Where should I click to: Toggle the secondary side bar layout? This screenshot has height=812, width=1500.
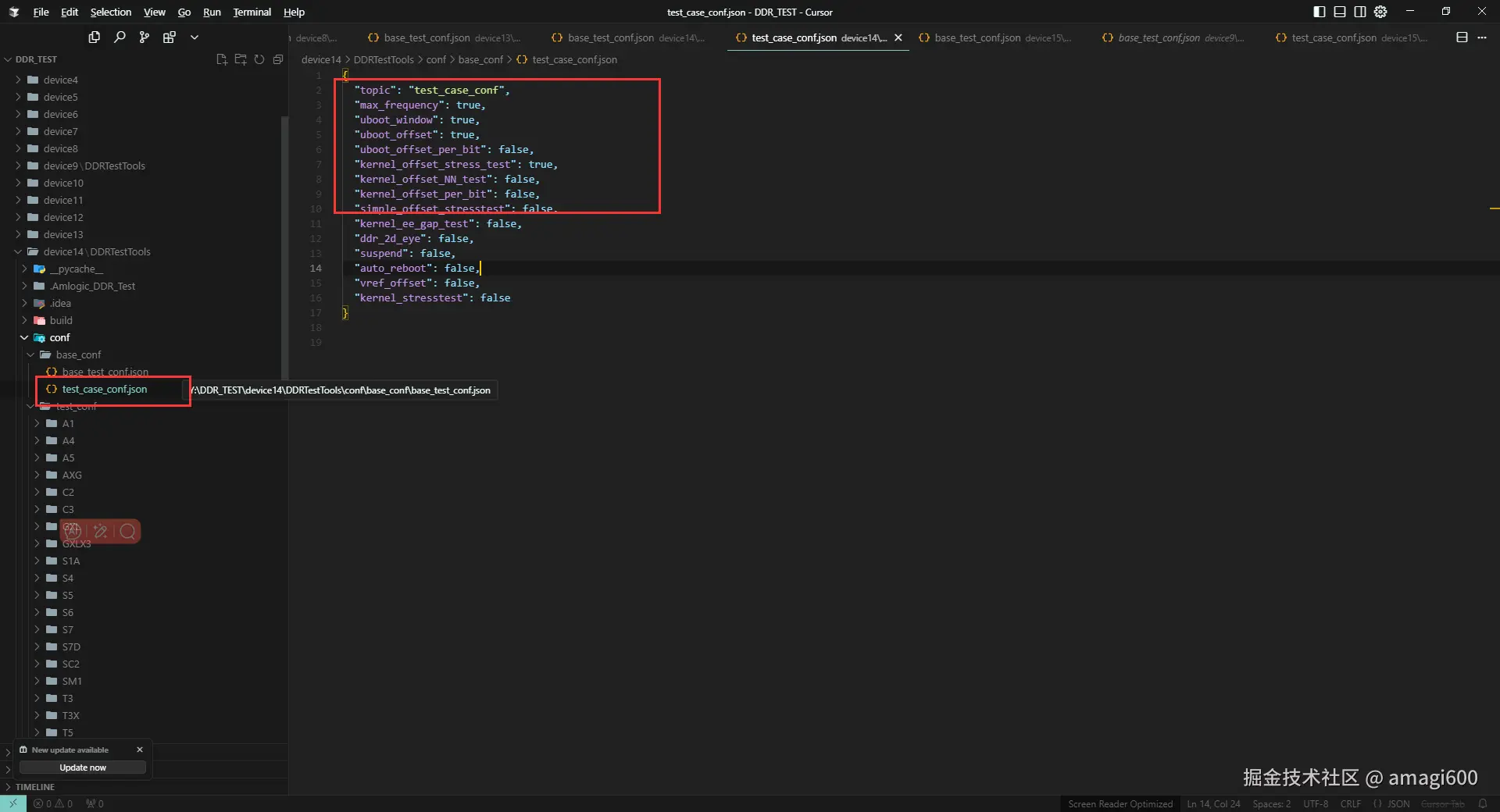[1360, 12]
